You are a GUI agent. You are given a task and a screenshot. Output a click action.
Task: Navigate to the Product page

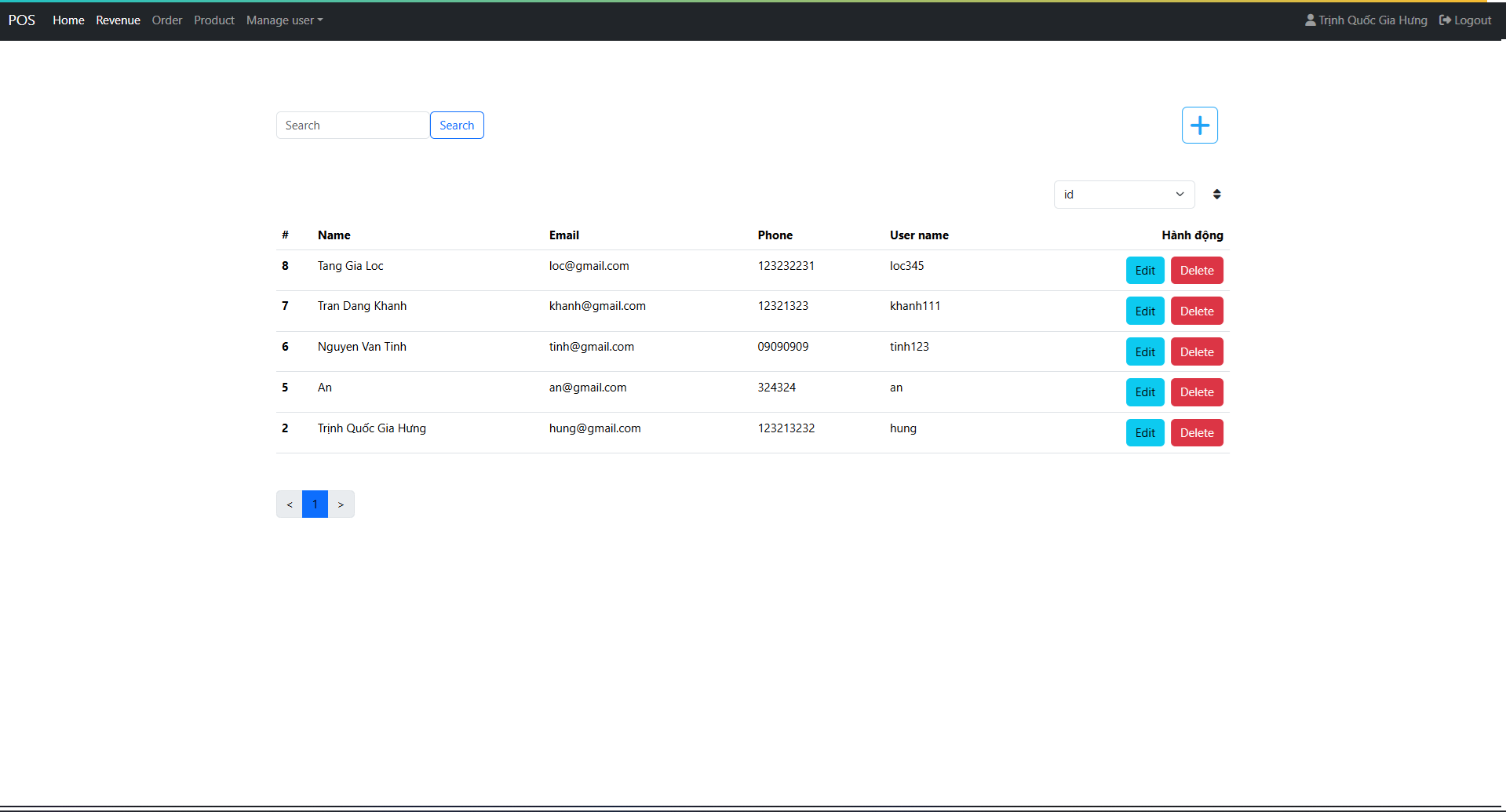point(213,20)
